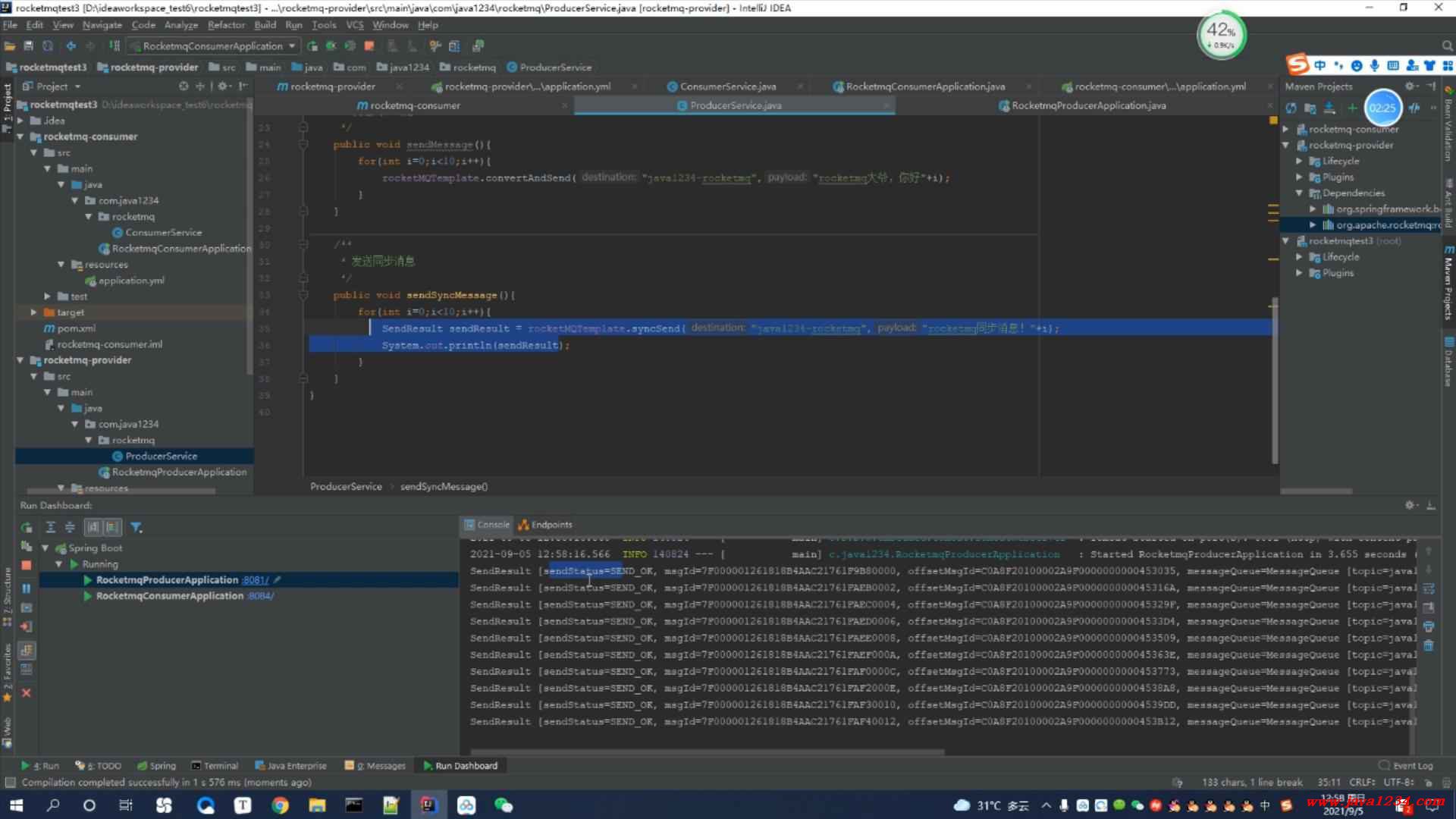1456x819 pixels.
Task: Open the Run Dashboard filter menu
Action: (x=136, y=527)
